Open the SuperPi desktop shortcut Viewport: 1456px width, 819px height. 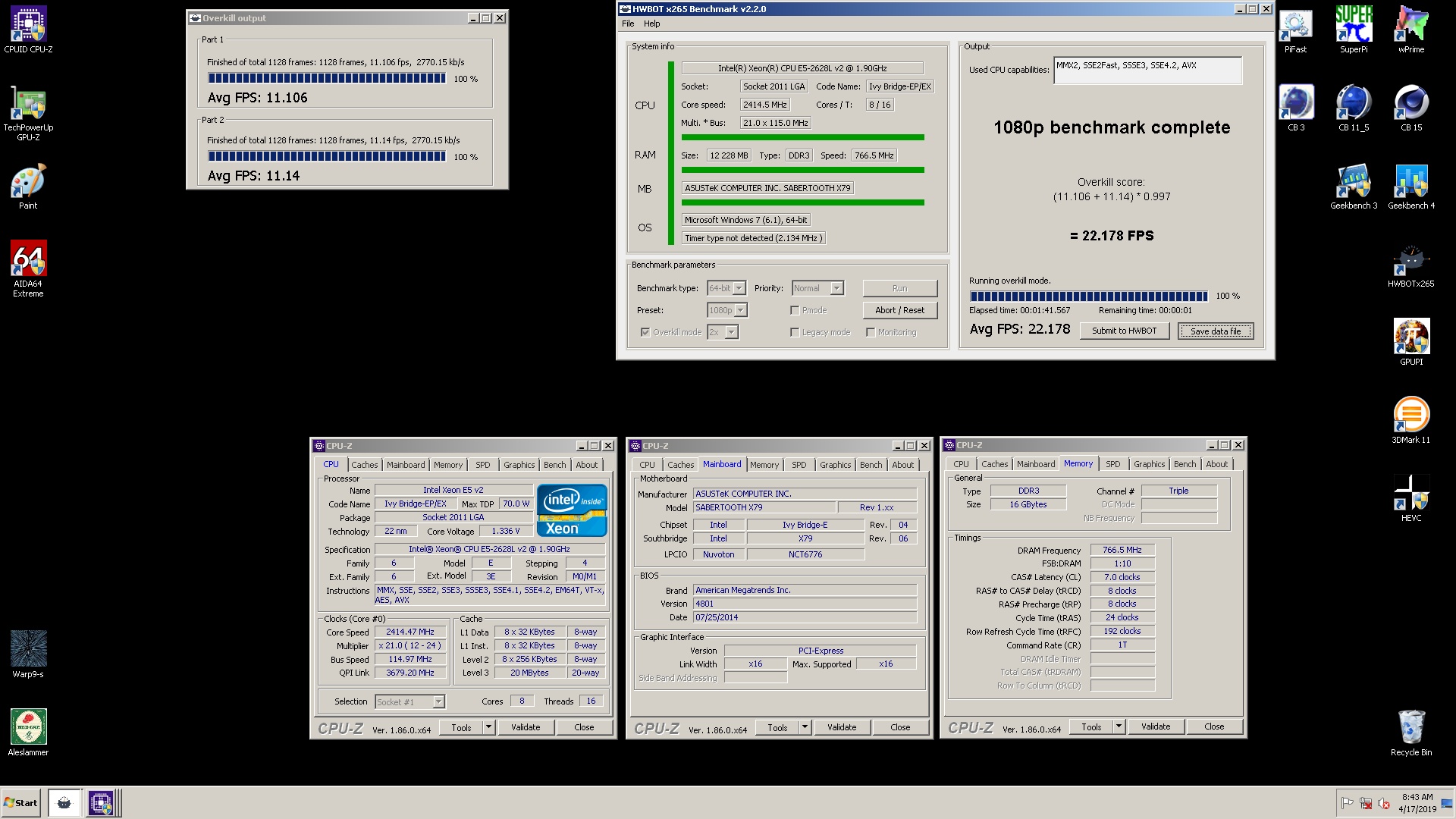point(1354,30)
